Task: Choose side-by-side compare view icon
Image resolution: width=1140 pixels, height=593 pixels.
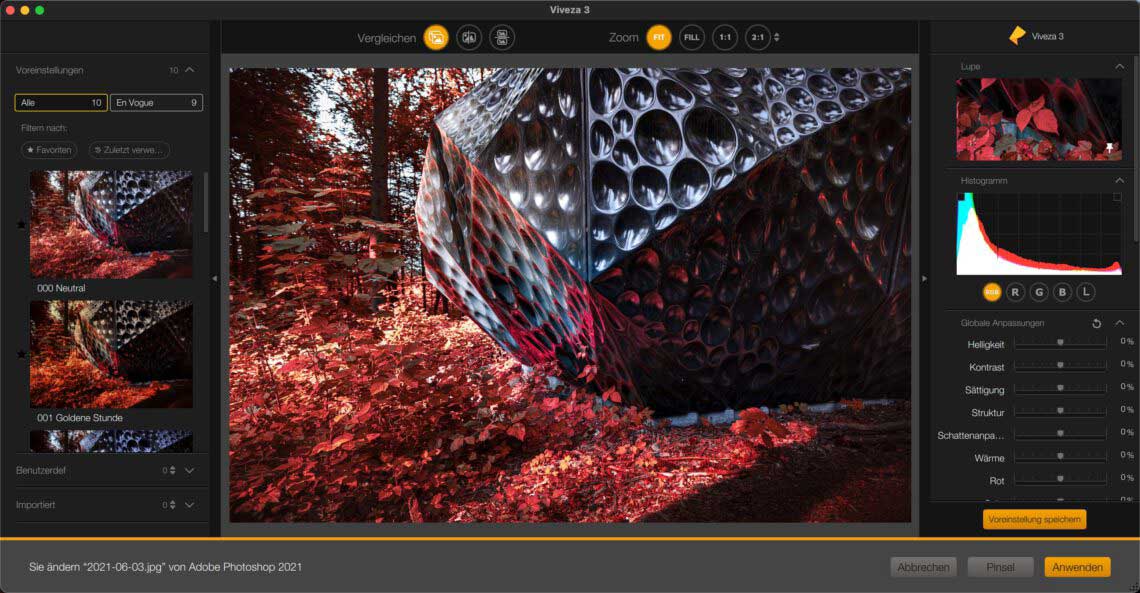Action: (x=502, y=37)
